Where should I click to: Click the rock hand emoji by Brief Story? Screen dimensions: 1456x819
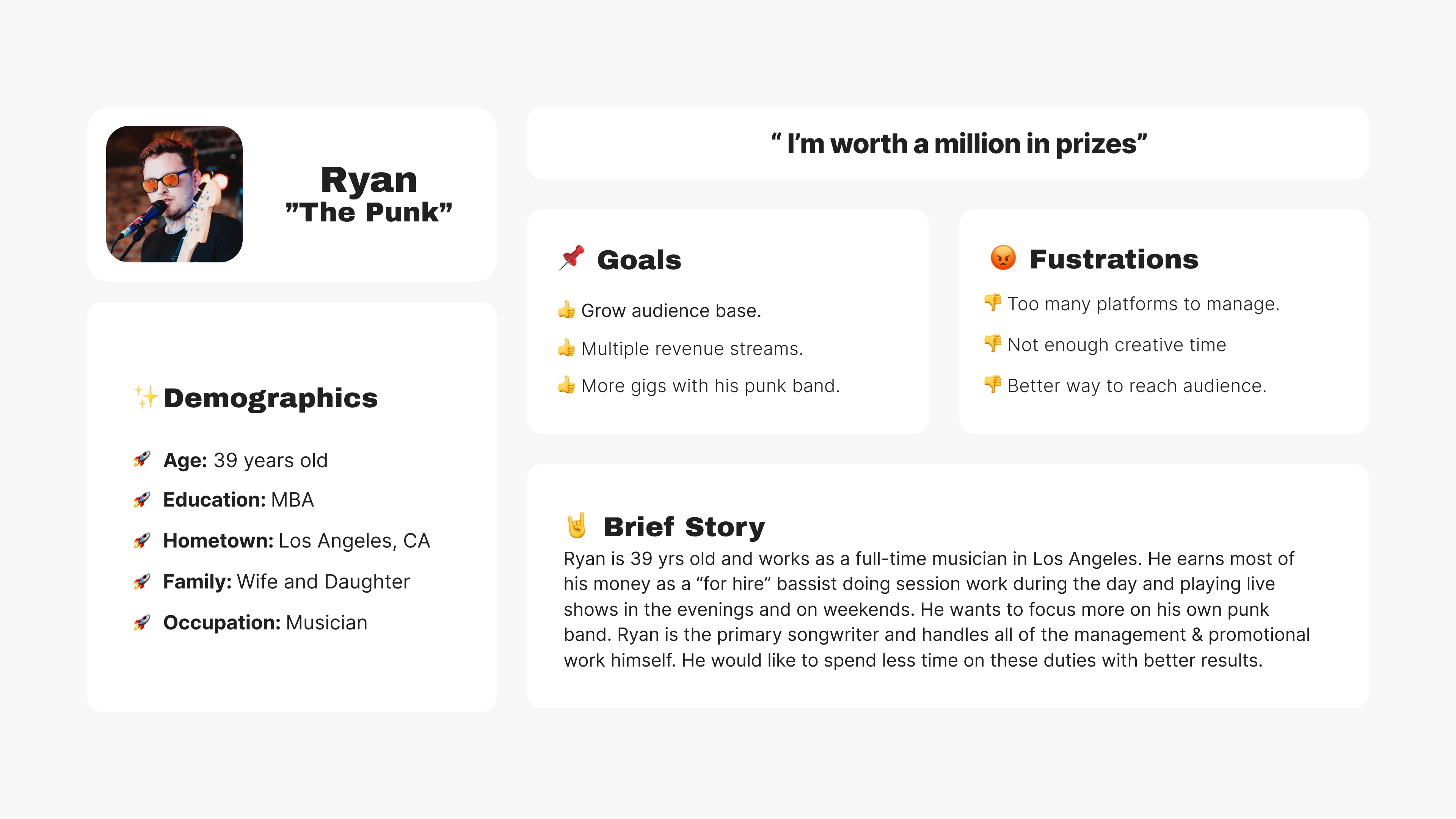coord(576,526)
